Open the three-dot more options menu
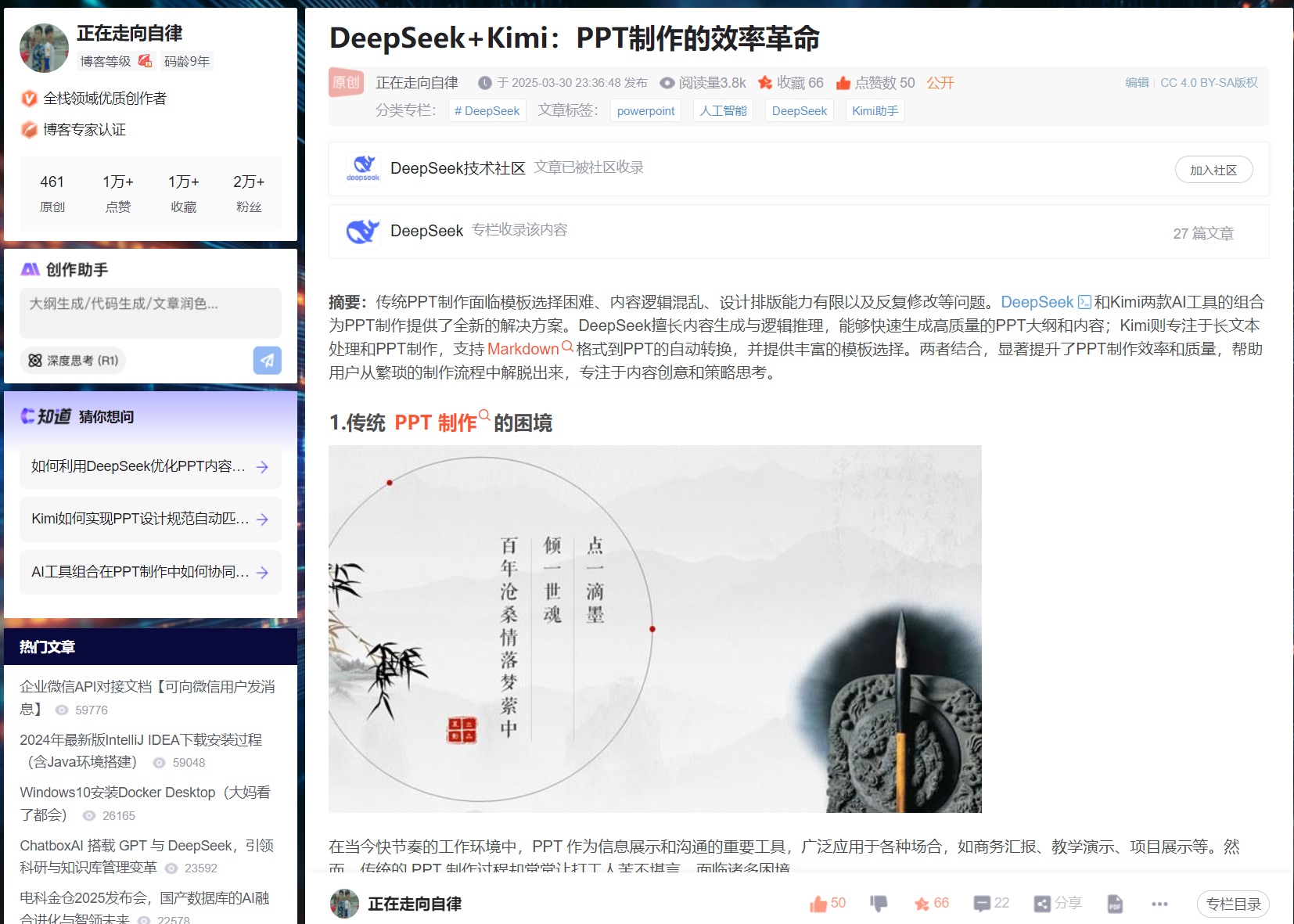This screenshot has width=1294, height=924. [x=1159, y=904]
